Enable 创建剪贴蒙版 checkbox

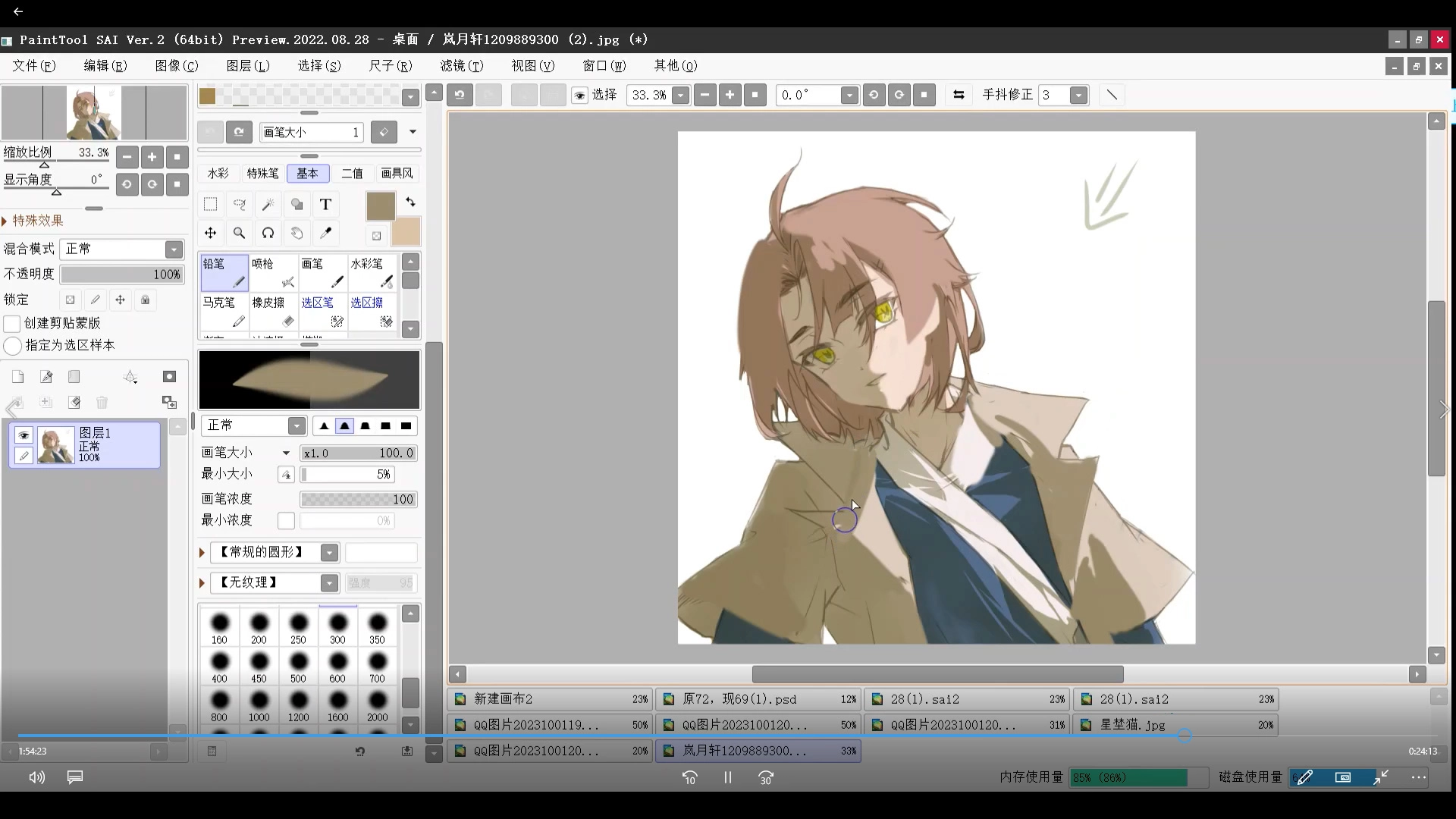point(12,324)
